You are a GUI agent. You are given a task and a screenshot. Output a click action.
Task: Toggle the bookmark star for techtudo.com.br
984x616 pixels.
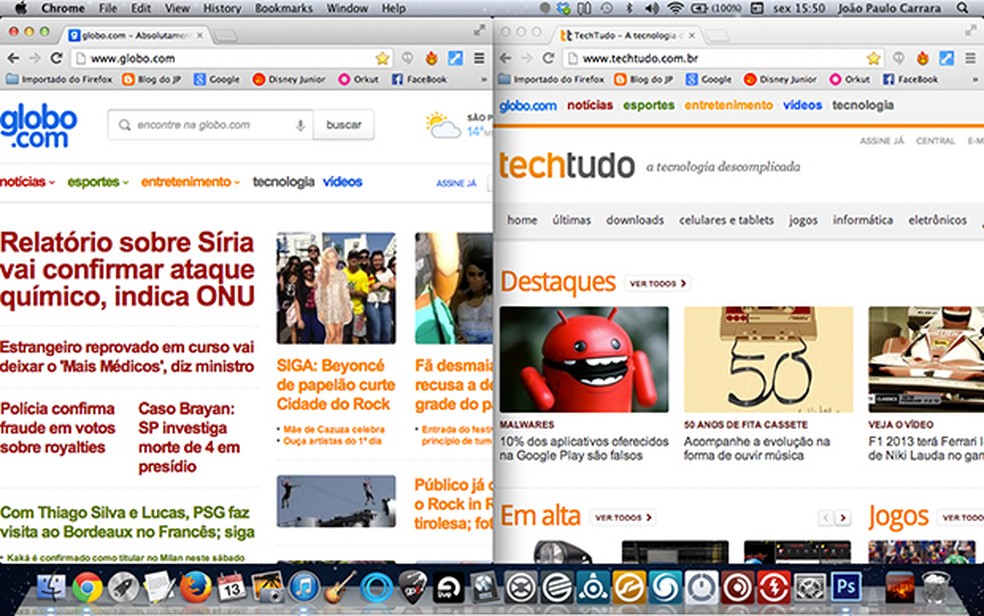click(x=873, y=57)
